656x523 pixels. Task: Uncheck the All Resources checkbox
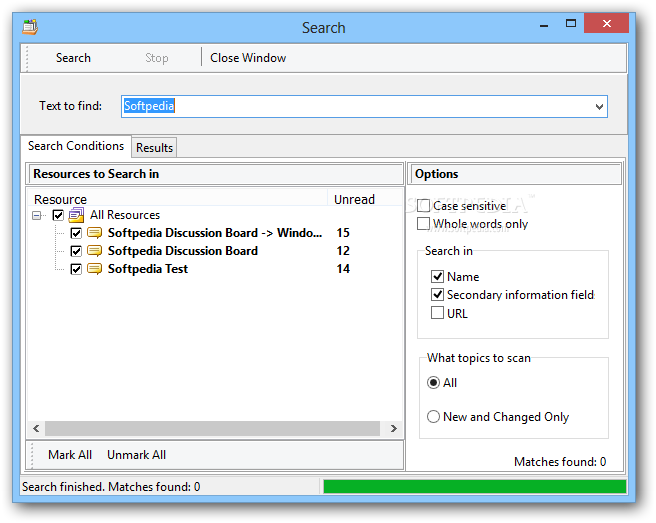pos(58,215)
